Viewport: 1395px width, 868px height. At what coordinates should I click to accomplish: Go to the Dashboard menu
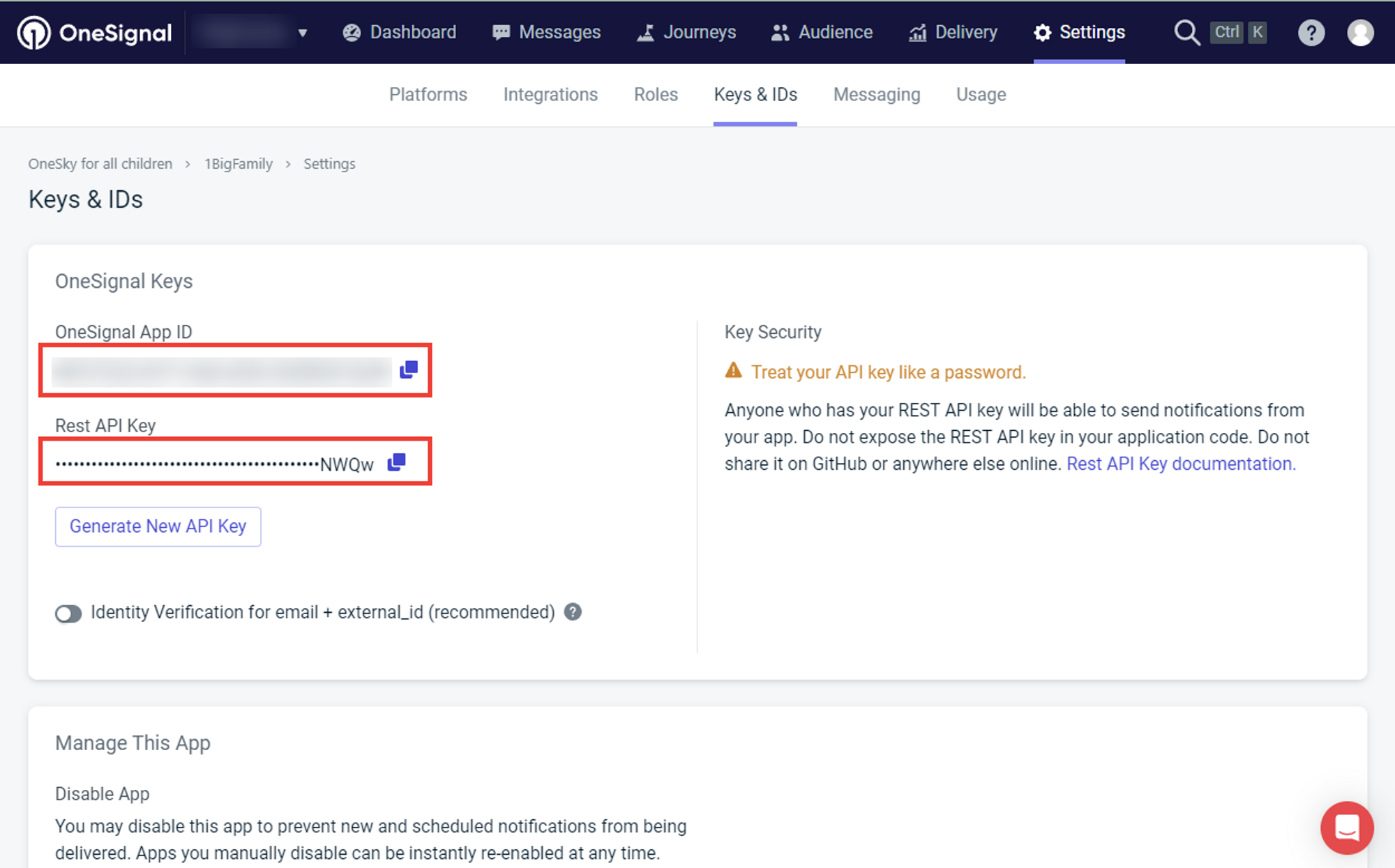point(400,32)
